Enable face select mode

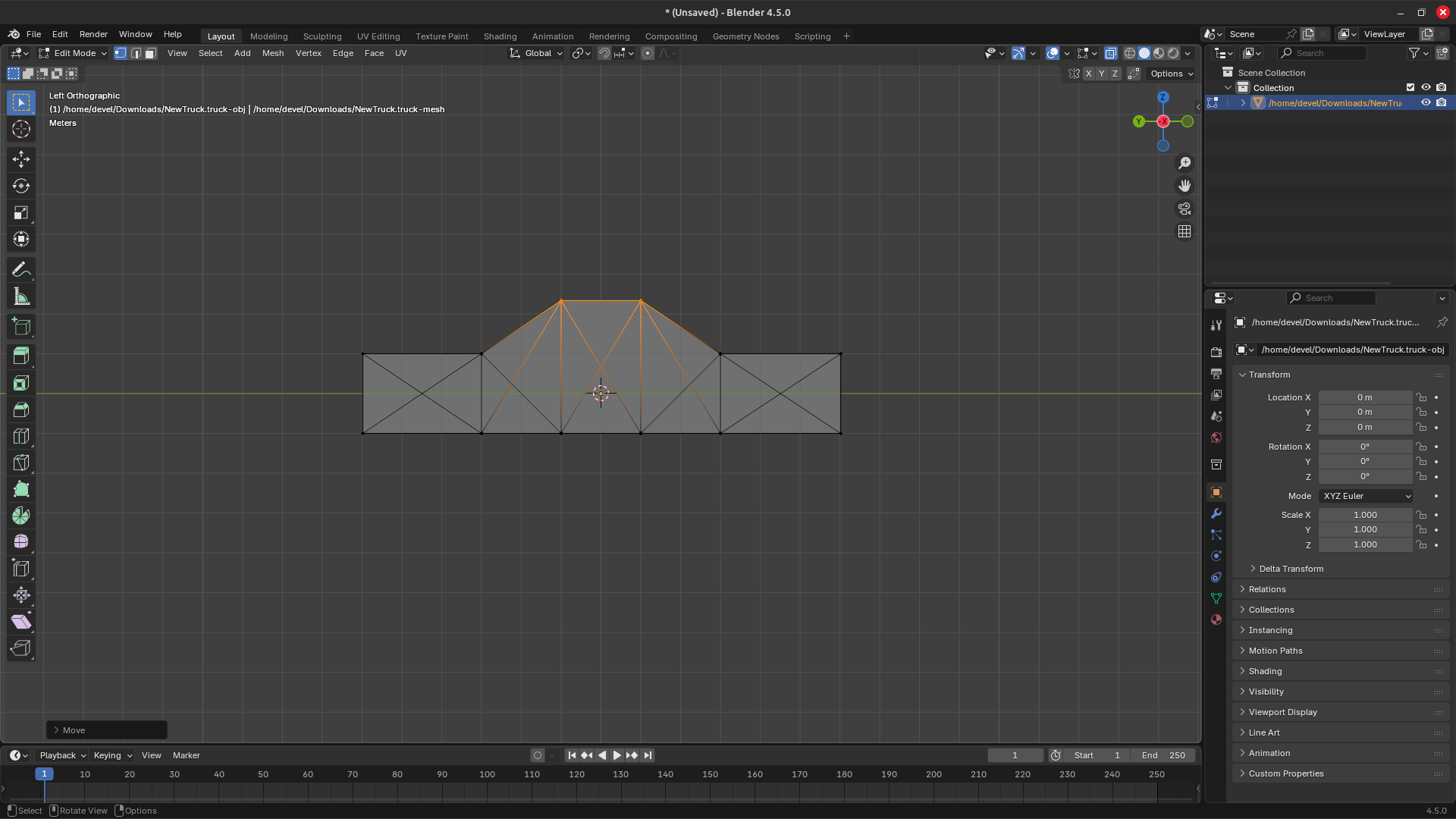[151, 53]
